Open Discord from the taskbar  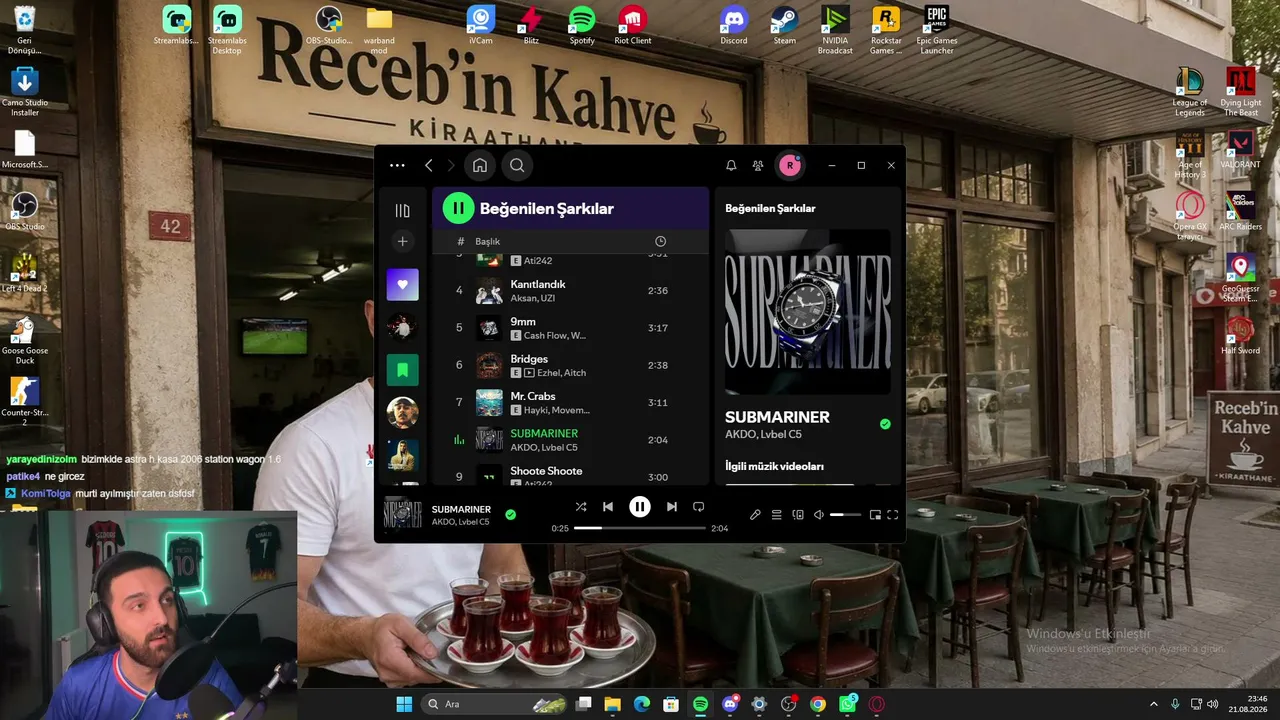click(x=730, y=704)
